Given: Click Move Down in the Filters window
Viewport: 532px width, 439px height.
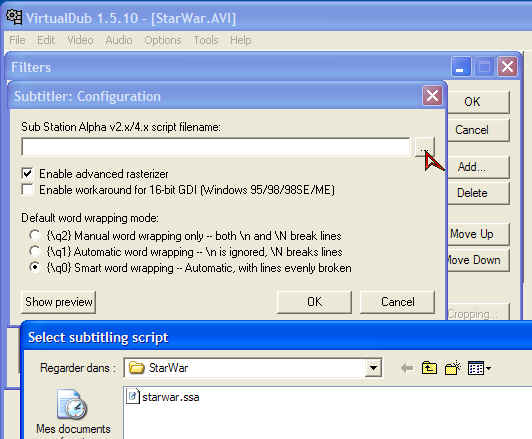Looking at the screenshot, I should click(x=478, y=260).
